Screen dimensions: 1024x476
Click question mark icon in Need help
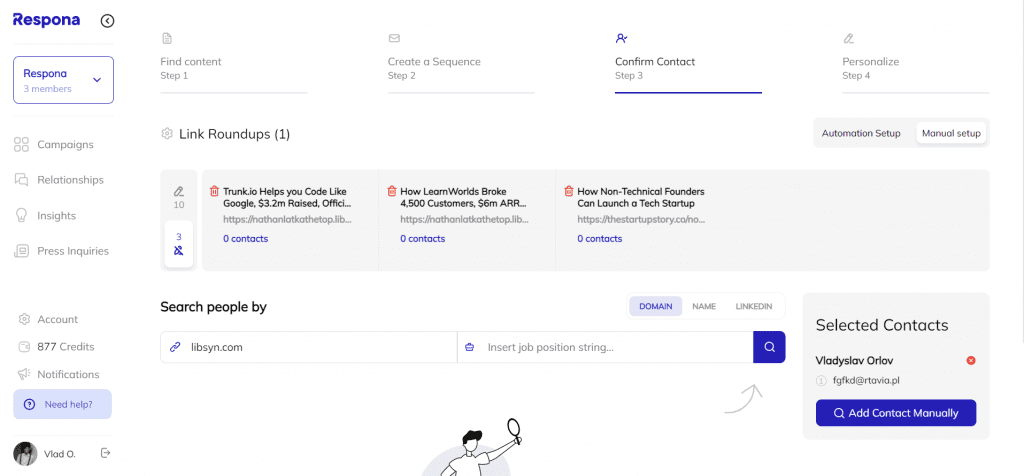point(29,404)
